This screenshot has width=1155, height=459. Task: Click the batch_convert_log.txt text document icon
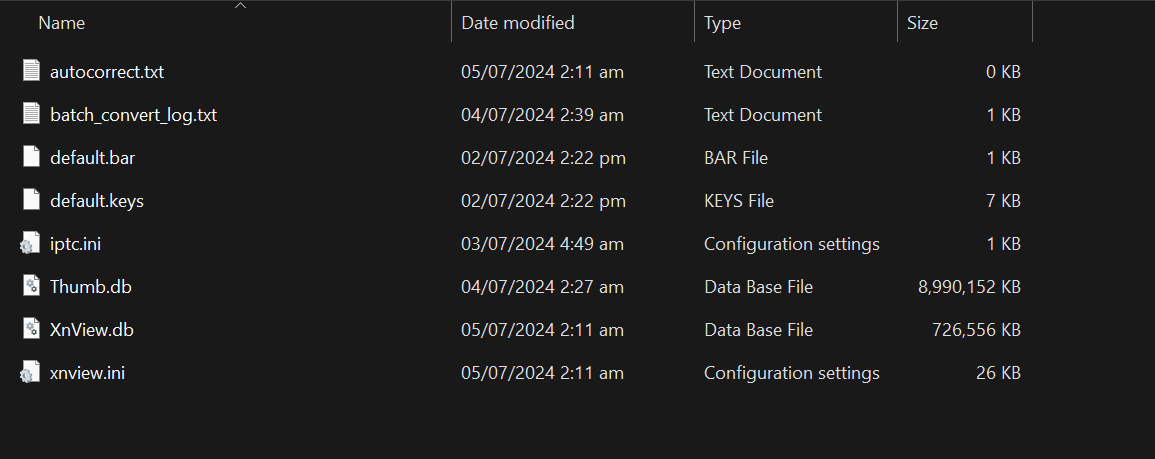[30, 115]
